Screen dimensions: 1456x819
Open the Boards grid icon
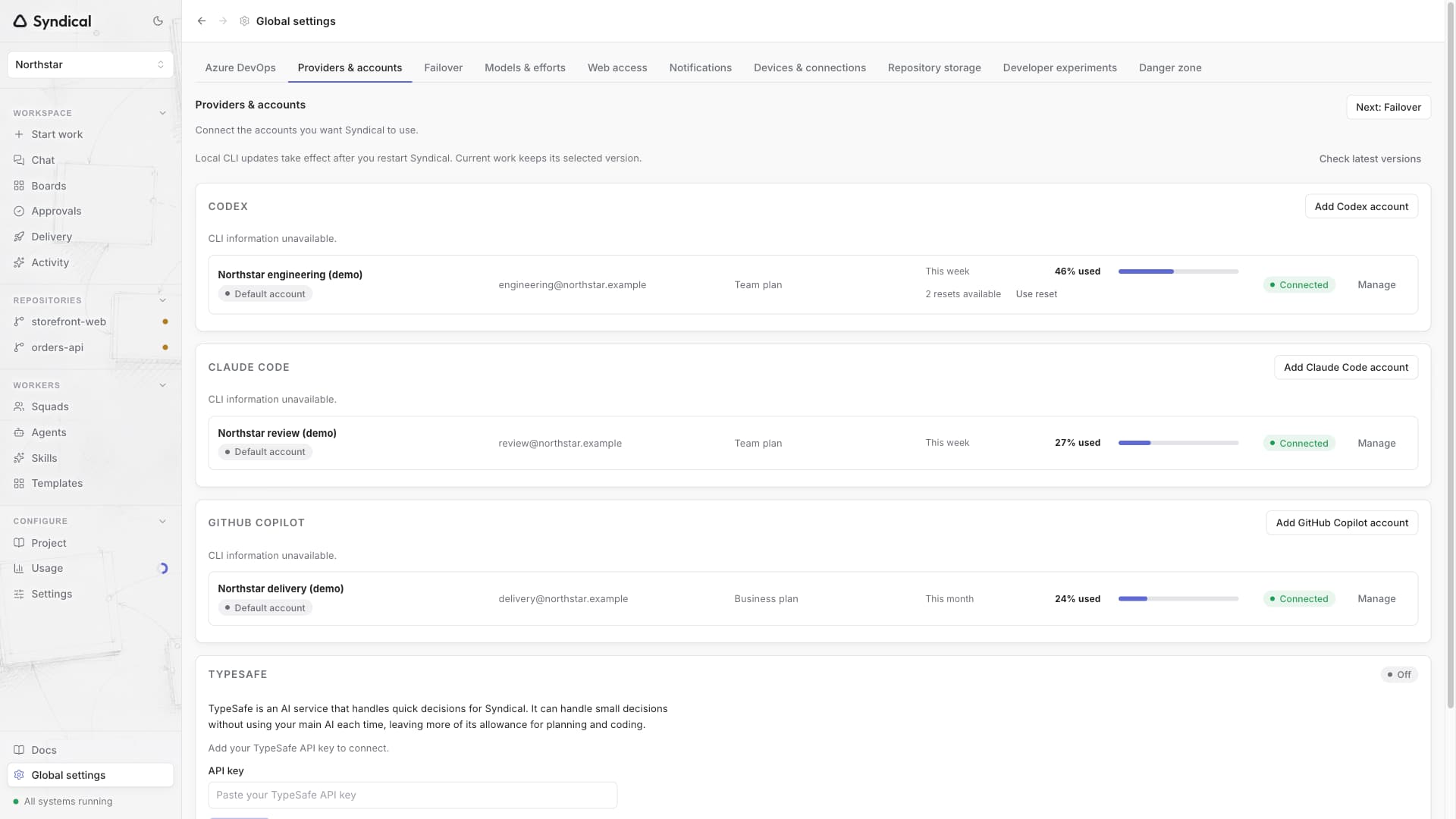[19, 186]
